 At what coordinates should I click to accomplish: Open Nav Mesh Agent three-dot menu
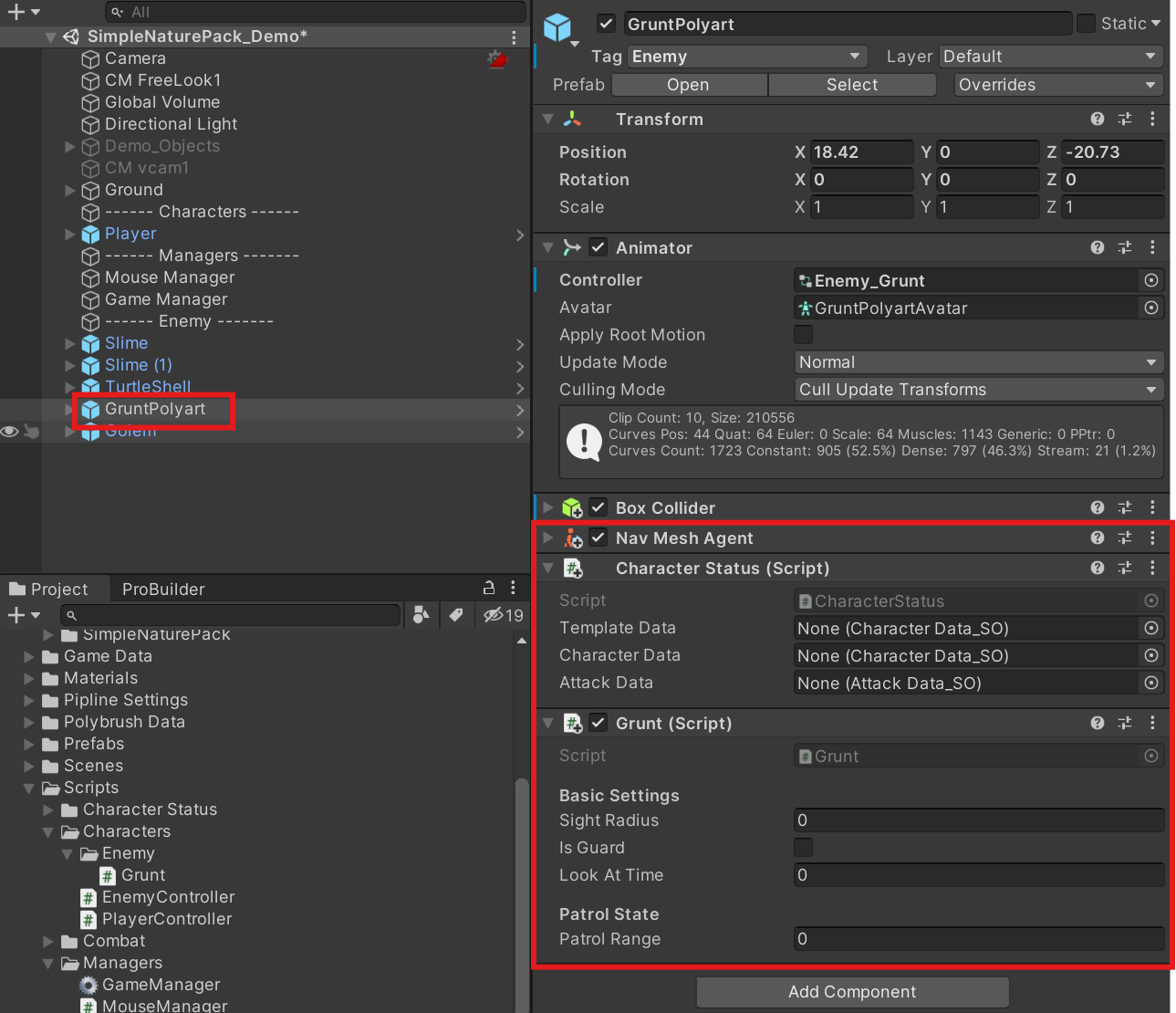[x=1152, y=538]
